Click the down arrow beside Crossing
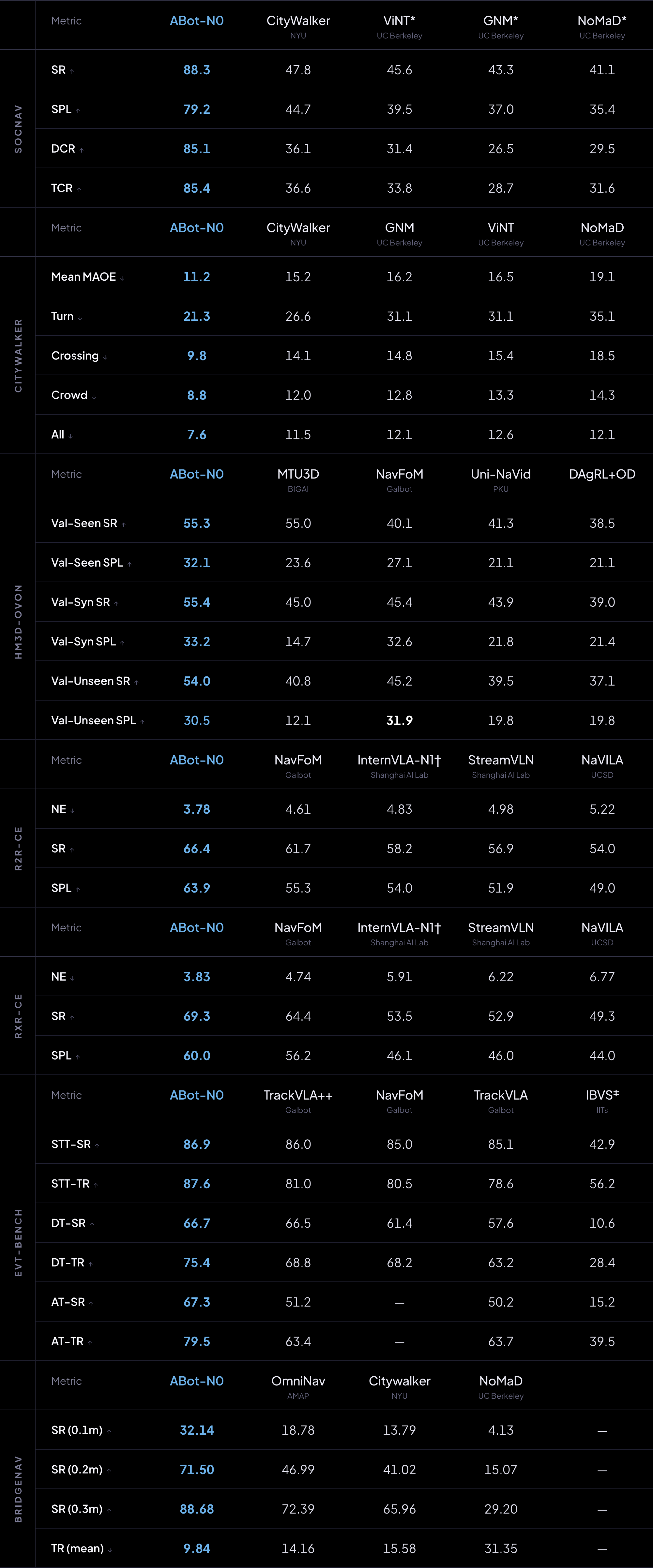This screenshot has width=653, height=1568. click(105, 357)
